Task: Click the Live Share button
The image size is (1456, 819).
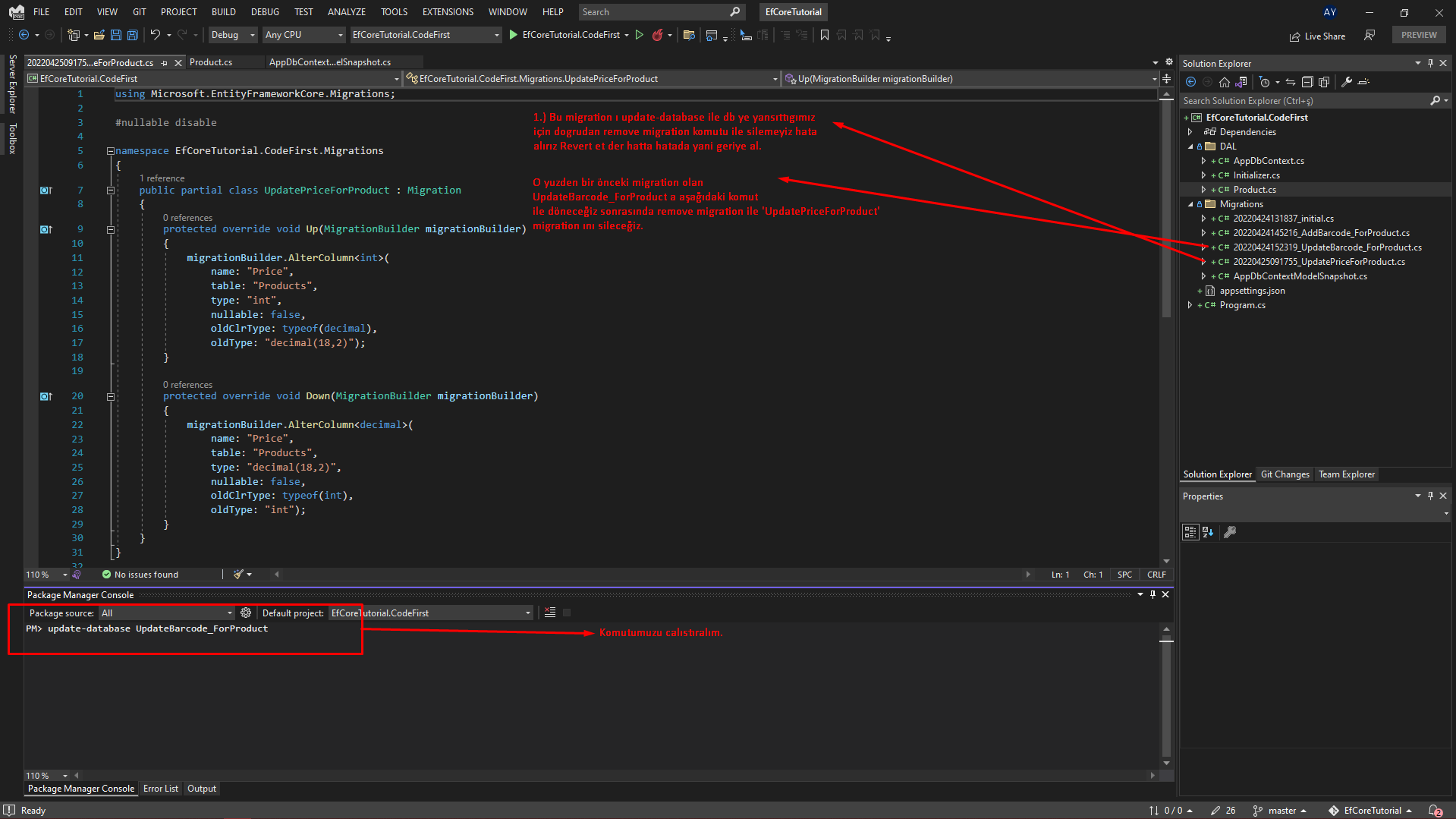Action: [1318, 36]
